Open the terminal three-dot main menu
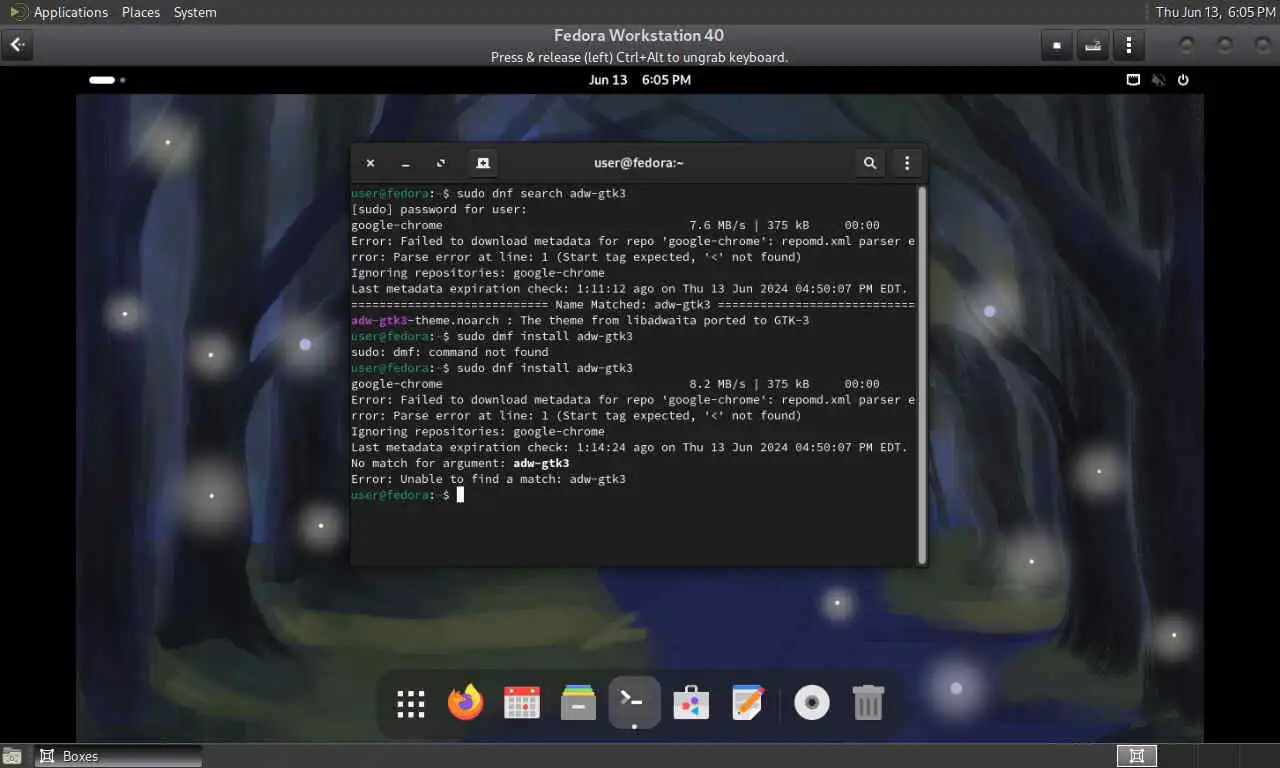Viewport: 1280px width, 768px height. 907,163
